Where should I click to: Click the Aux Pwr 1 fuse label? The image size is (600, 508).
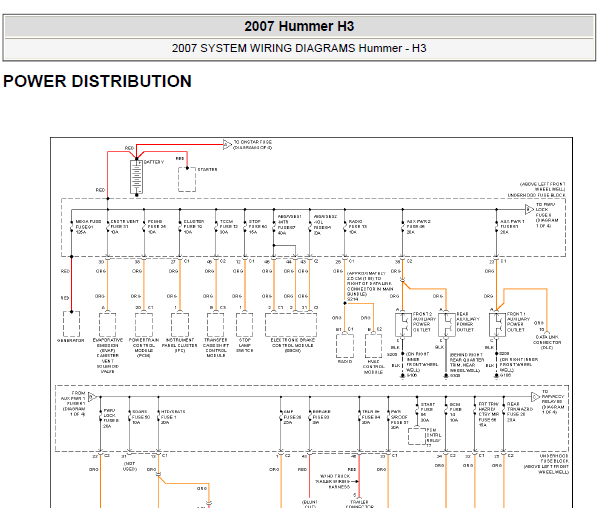512,227
